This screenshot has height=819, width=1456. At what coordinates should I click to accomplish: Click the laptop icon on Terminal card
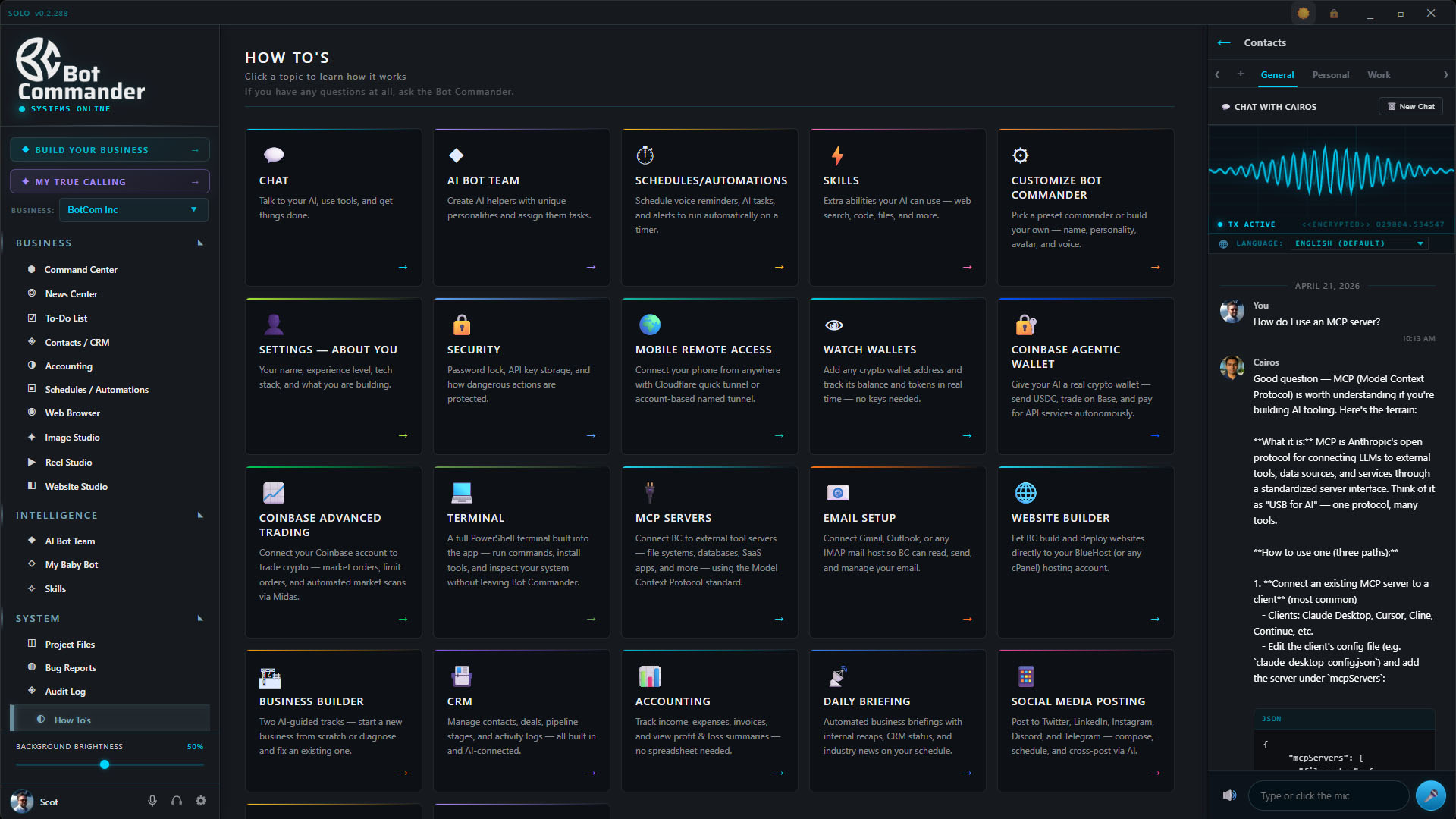click(x=462, y=493)
